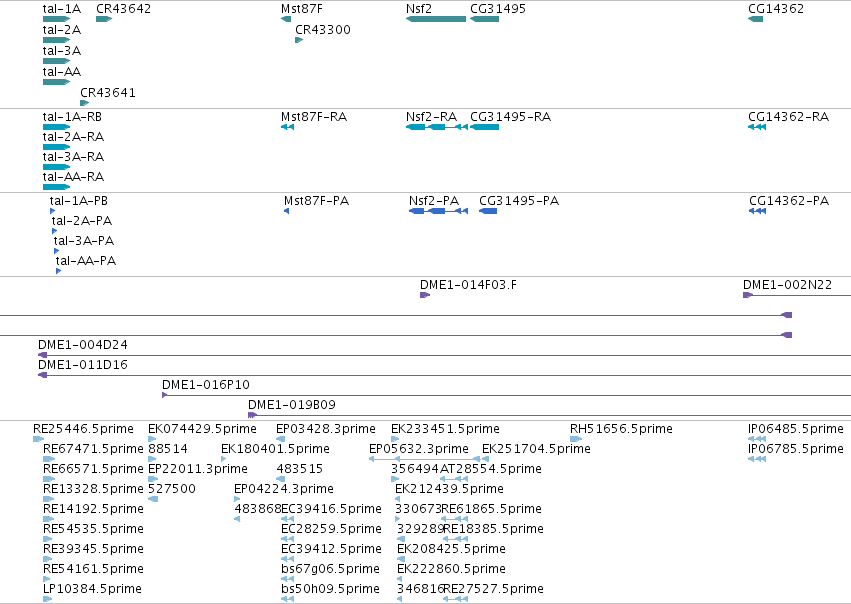This screenshot has width=851, height=604.
Task: Click the tal-3A-RA transcript label
Action: tap(73, 157)
